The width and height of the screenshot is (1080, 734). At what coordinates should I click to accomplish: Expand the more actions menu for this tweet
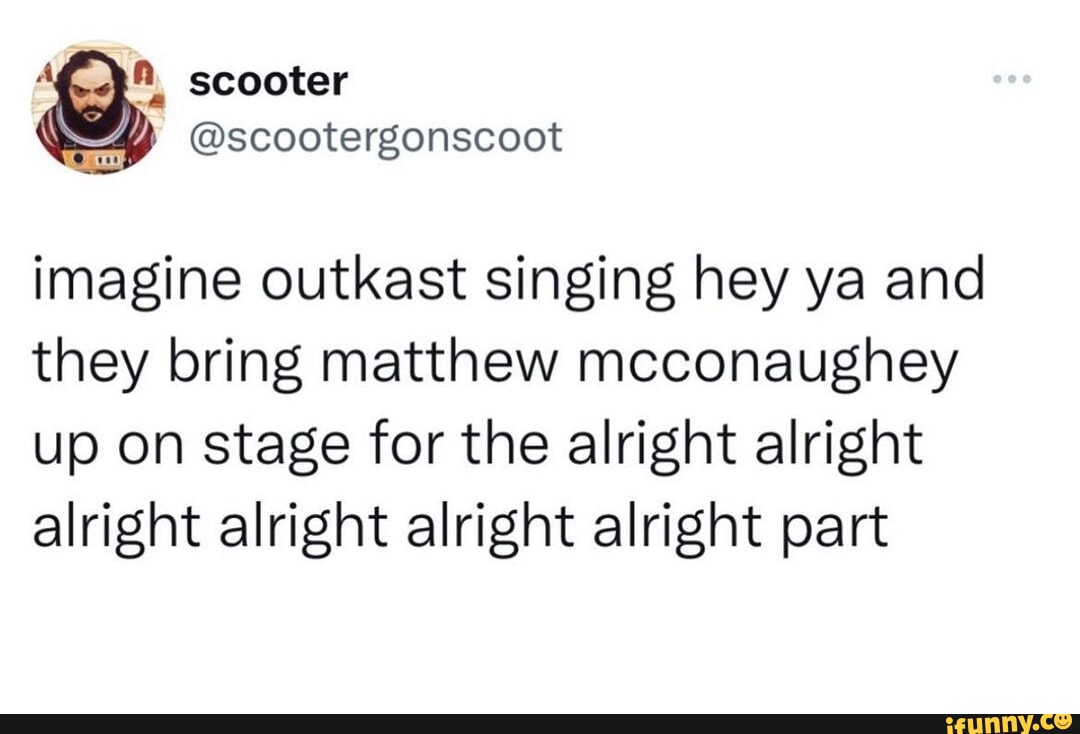click(x=1013, y=77)
